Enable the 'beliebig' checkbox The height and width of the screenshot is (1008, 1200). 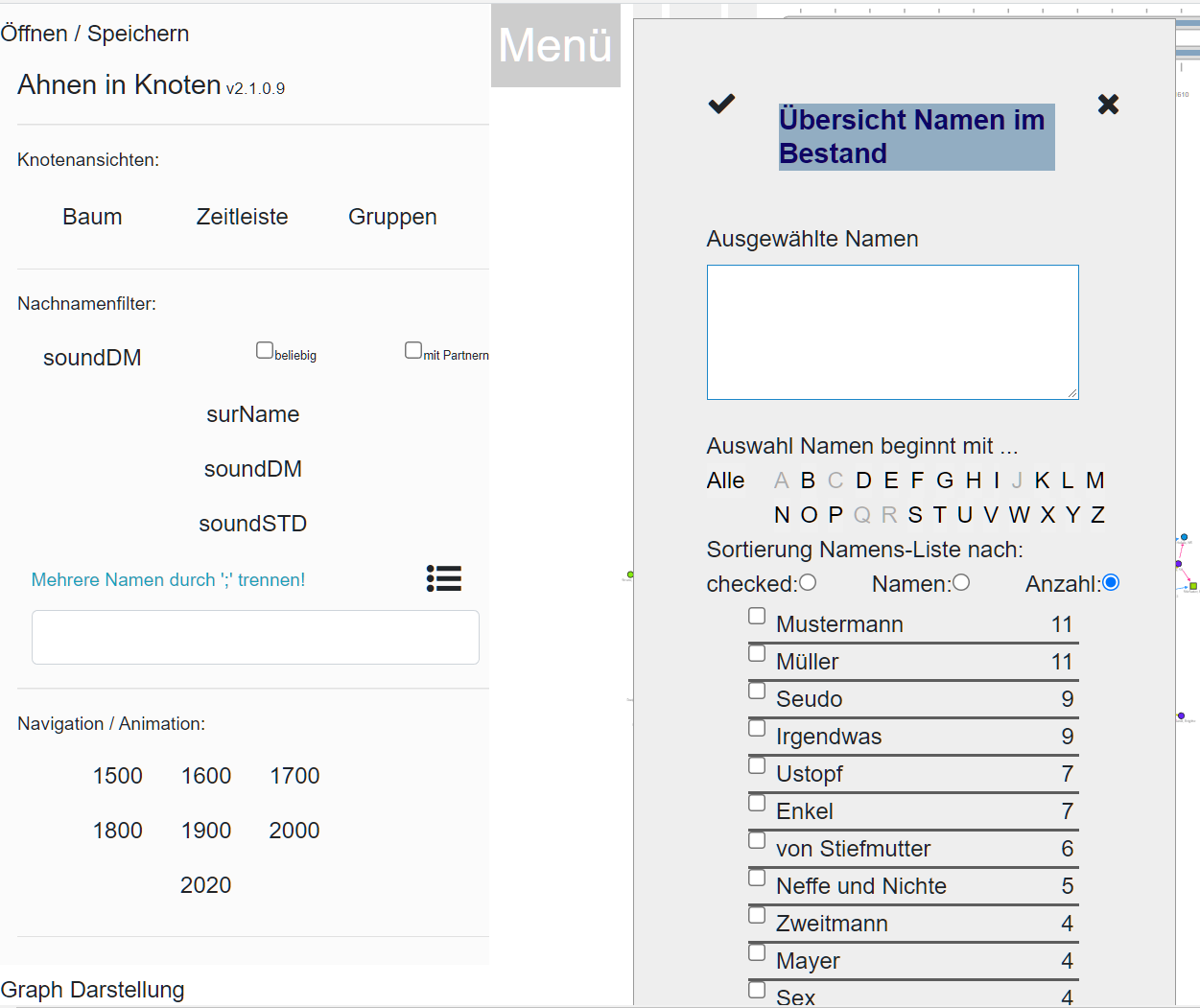[x=265, y=350]
